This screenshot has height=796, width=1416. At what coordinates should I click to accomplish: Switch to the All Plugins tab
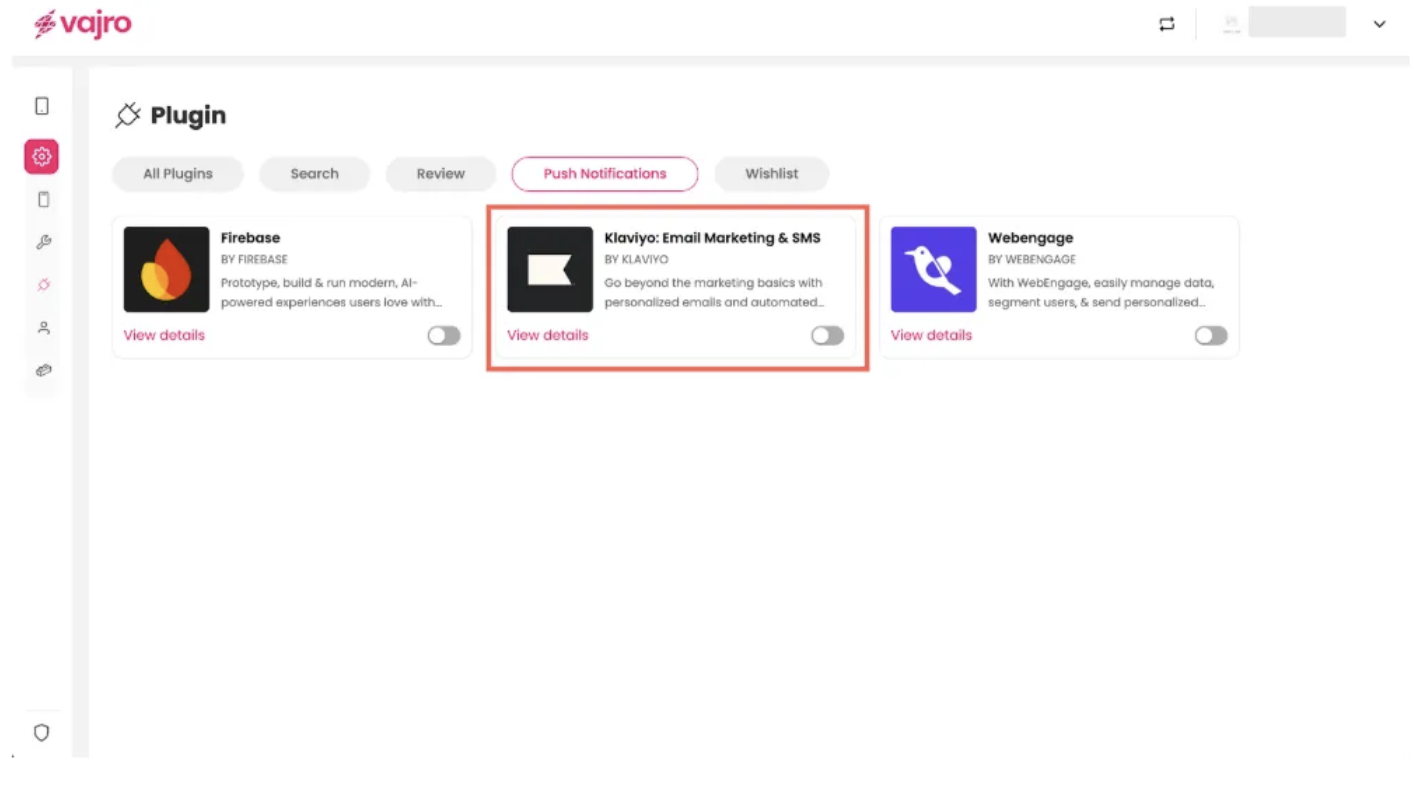(178, 174)
